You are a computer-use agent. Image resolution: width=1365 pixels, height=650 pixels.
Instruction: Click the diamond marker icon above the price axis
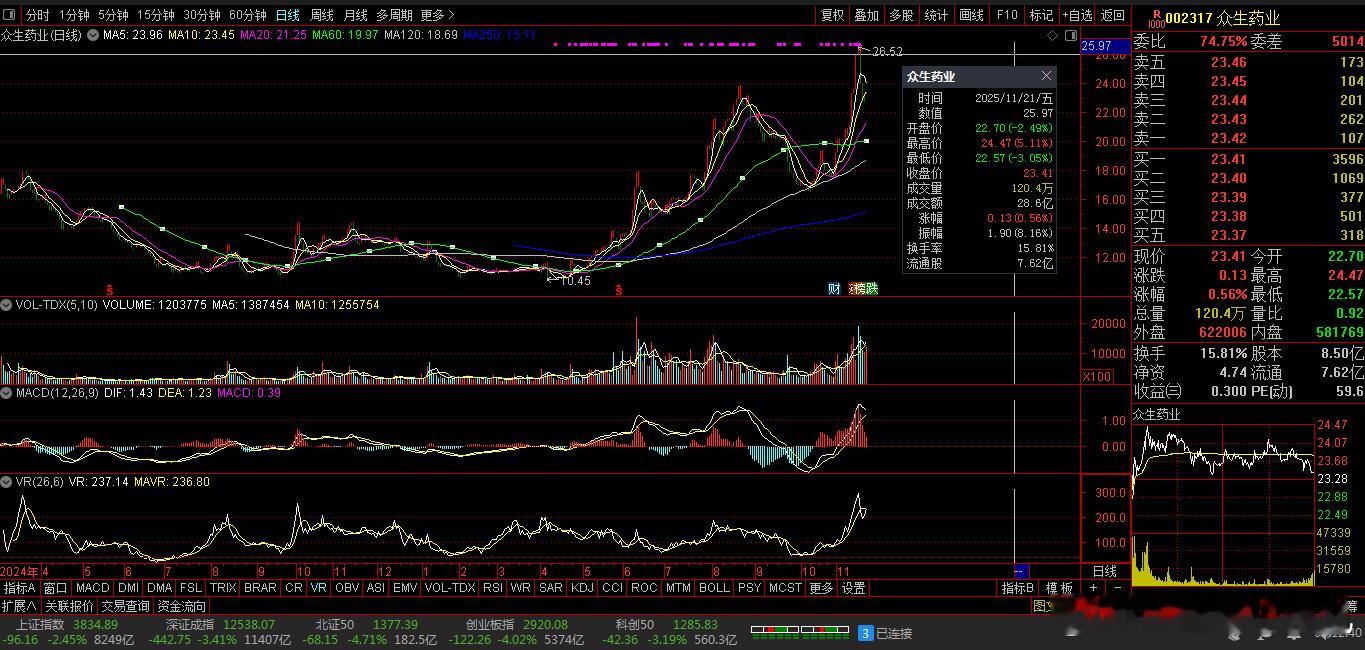point(1052,36)
